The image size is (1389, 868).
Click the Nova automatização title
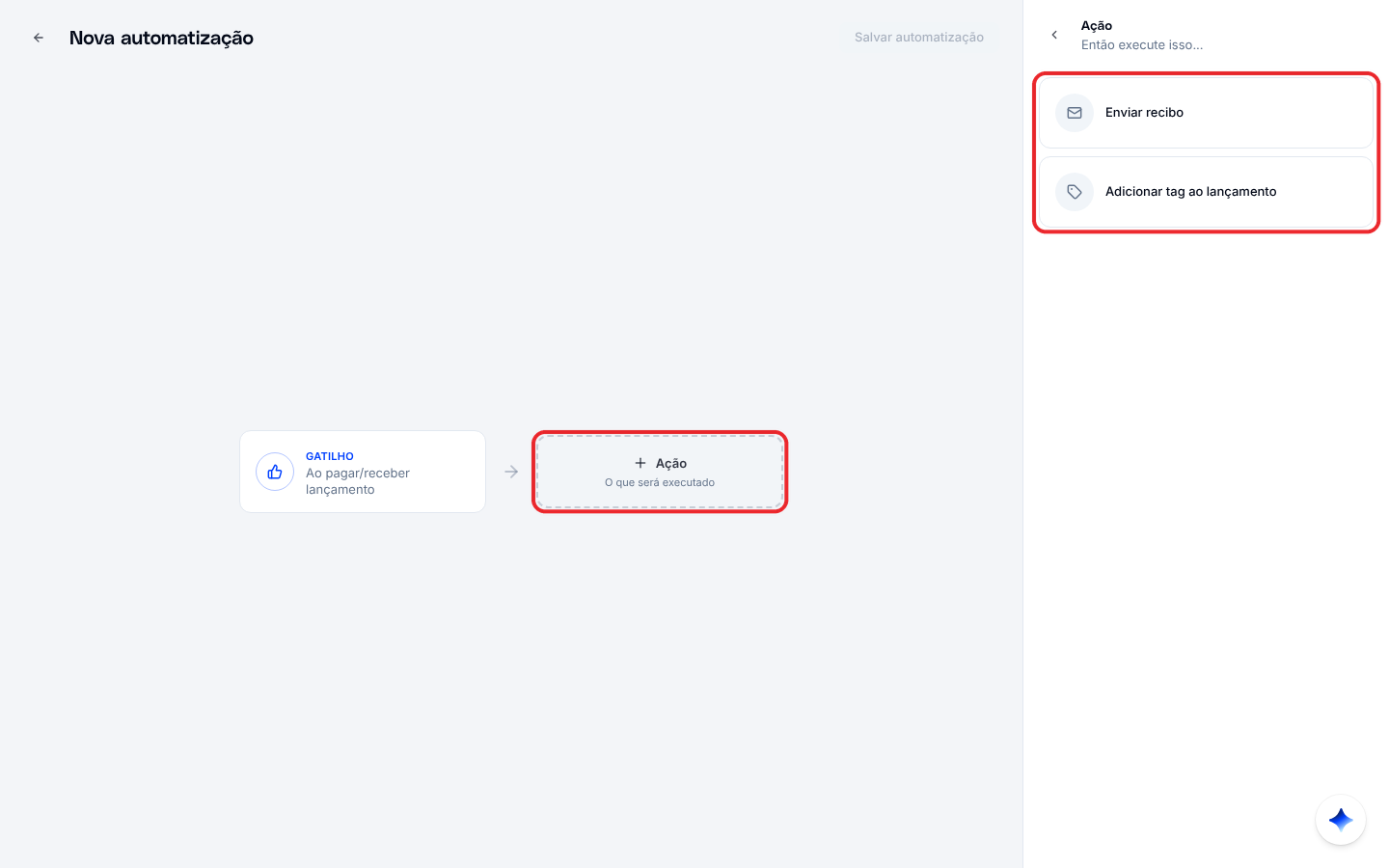161,38
